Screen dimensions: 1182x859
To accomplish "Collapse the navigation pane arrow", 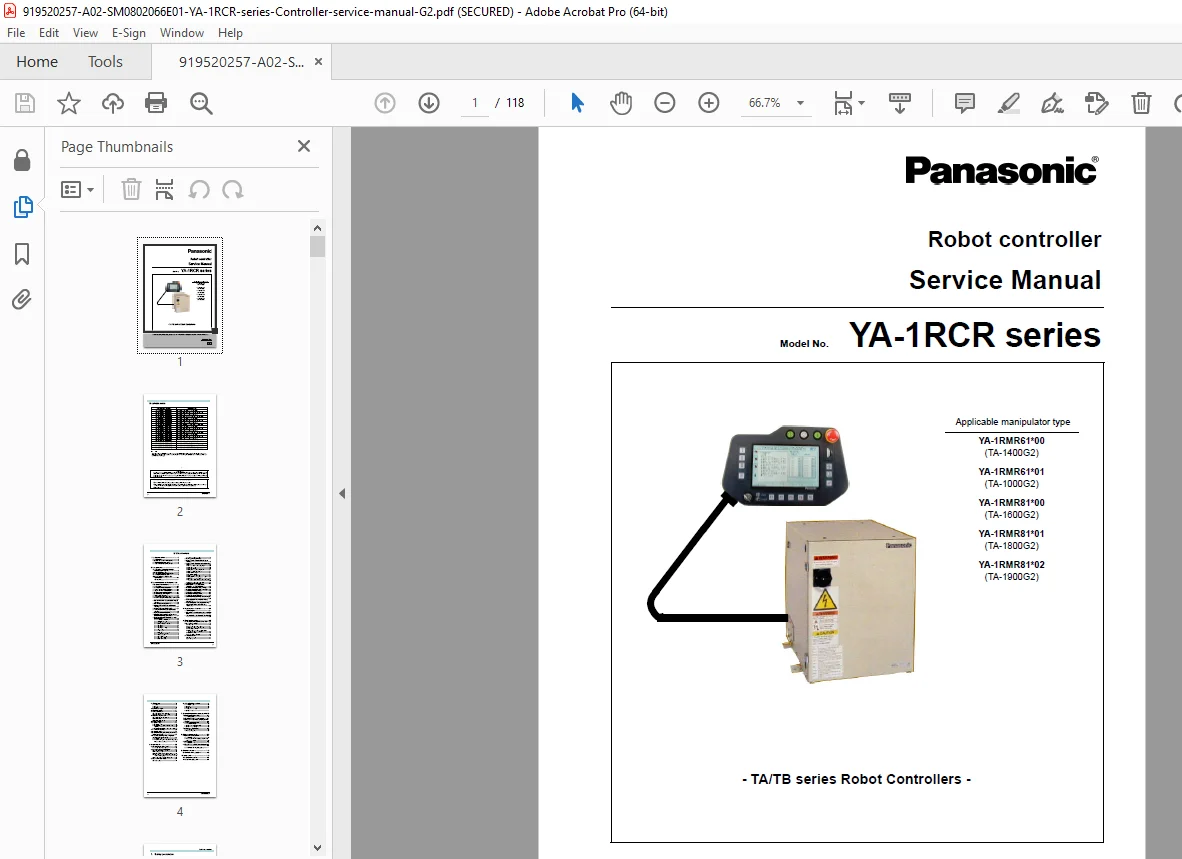I will pyautogui.click(x=342, y=494).
